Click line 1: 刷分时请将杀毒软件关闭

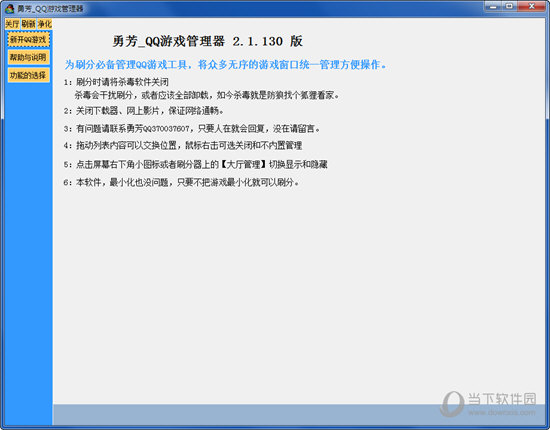tap(116, 82)
